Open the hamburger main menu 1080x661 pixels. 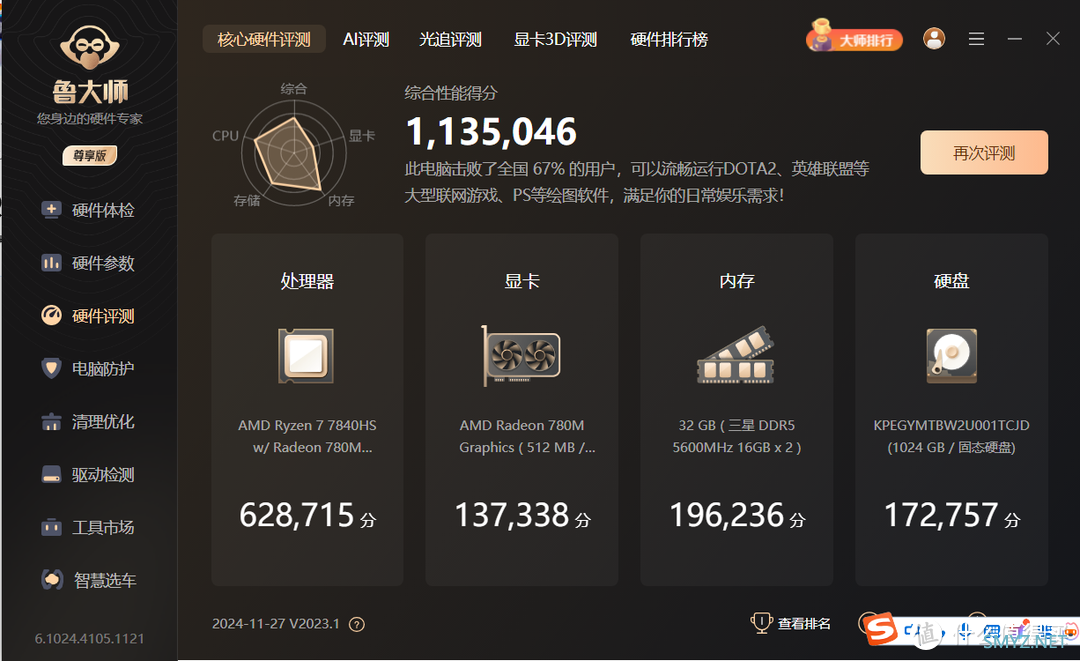[x=976, y=39]
